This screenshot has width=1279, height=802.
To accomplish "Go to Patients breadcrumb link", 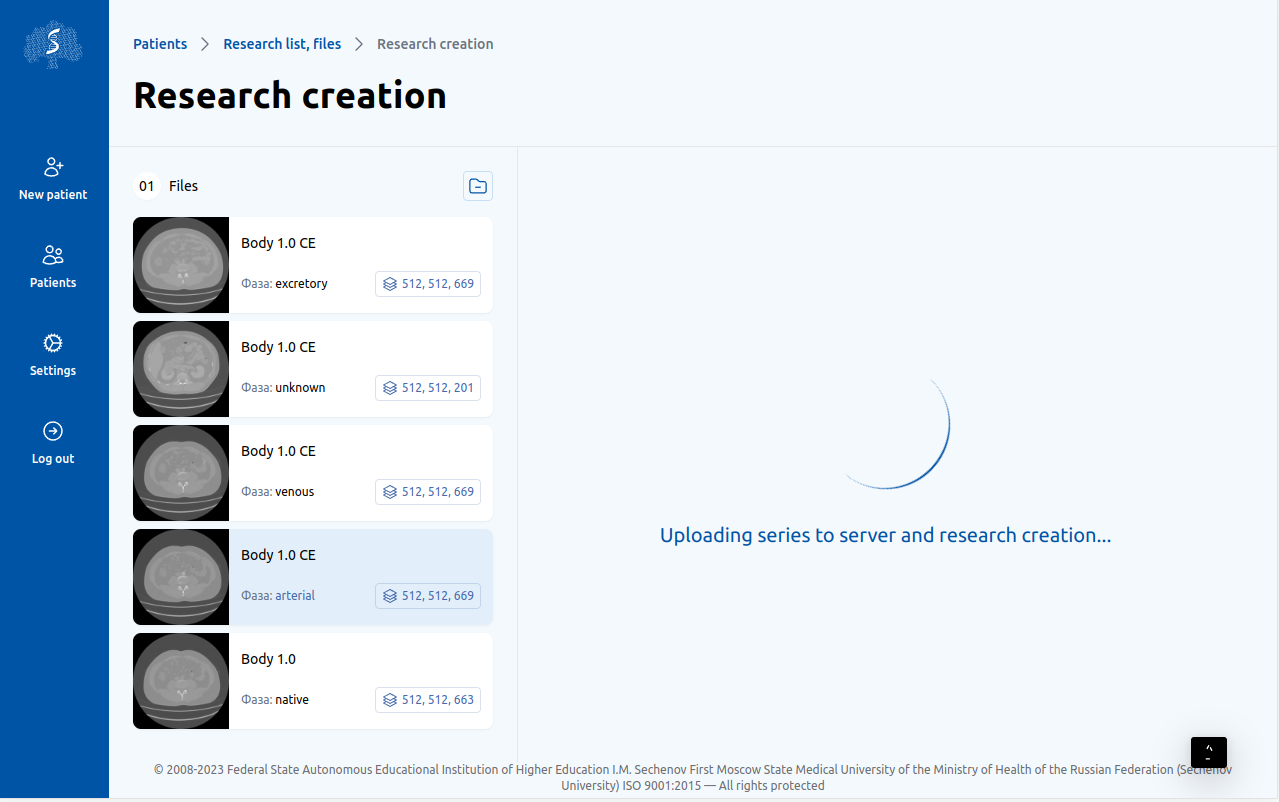I will (160, 44).
